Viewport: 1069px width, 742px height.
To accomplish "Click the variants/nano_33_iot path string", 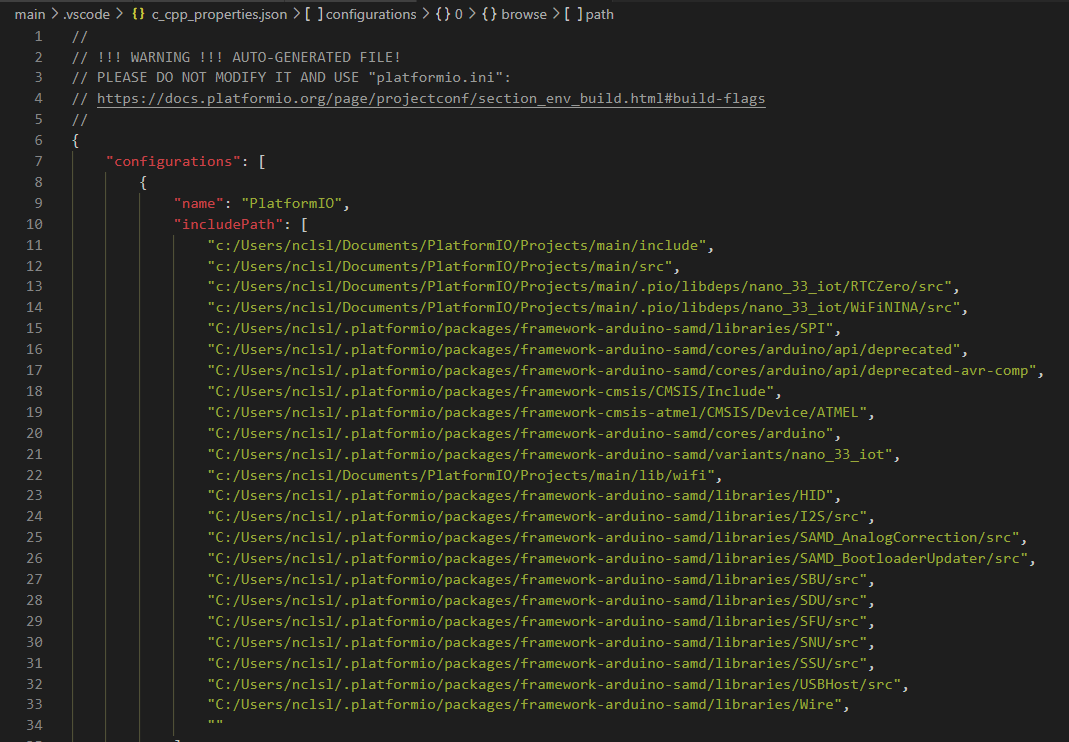I will 550,454.
